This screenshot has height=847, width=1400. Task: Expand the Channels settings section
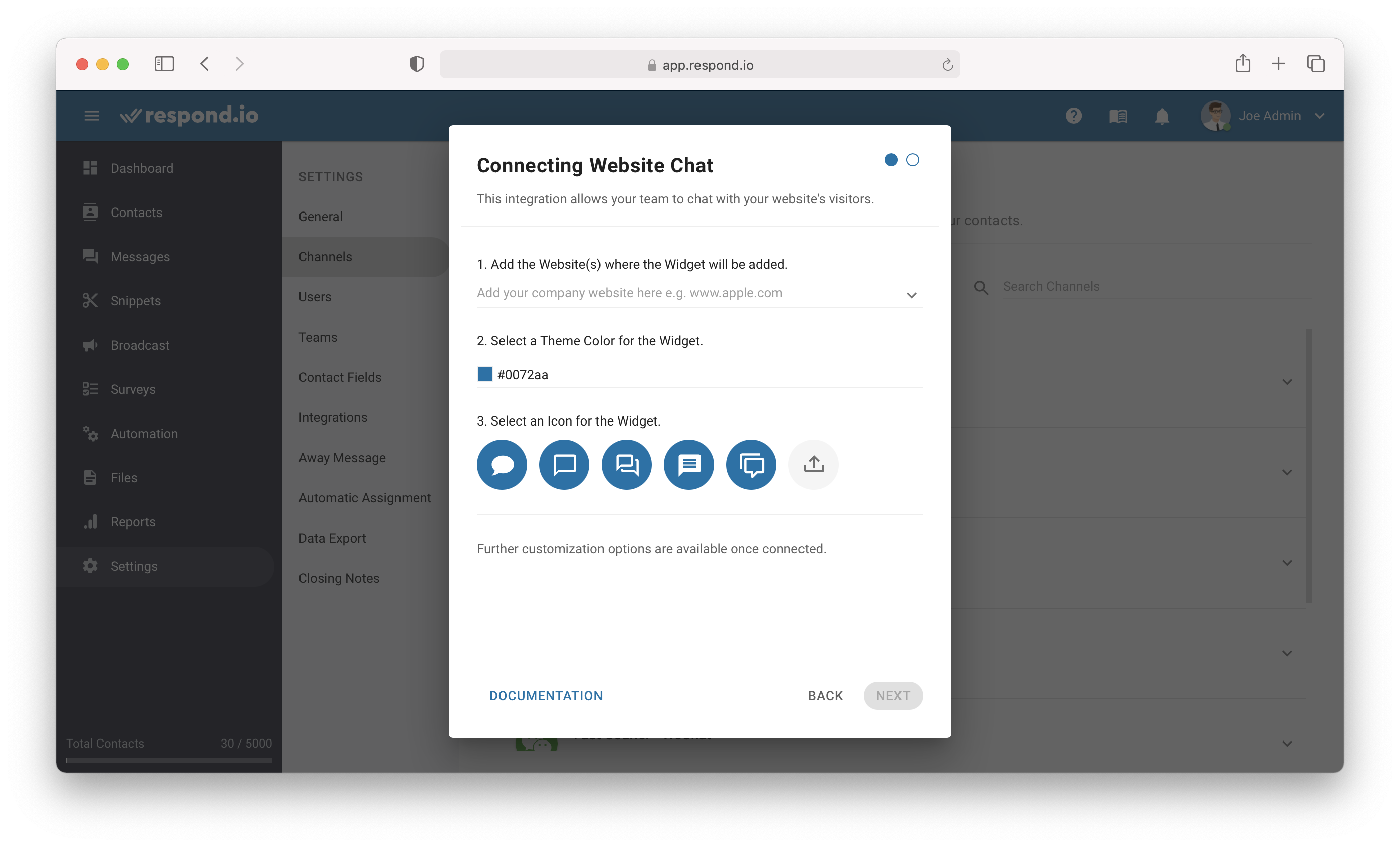click(x=325, y=256)
